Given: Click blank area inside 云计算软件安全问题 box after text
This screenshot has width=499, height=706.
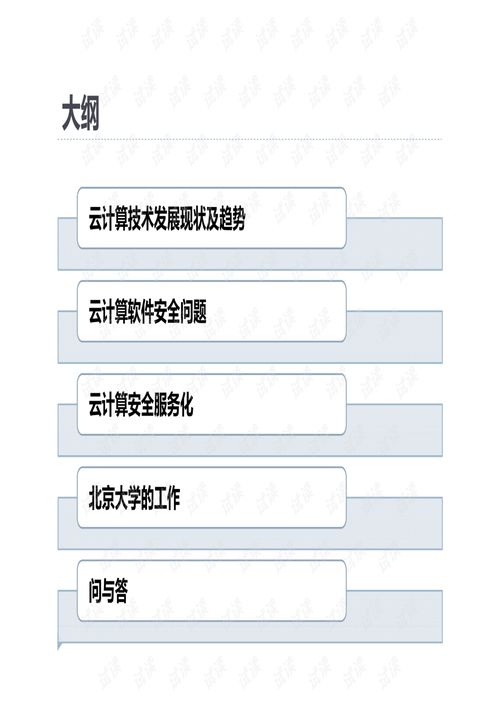Looking at the screenshot, I should pos(275,312).
